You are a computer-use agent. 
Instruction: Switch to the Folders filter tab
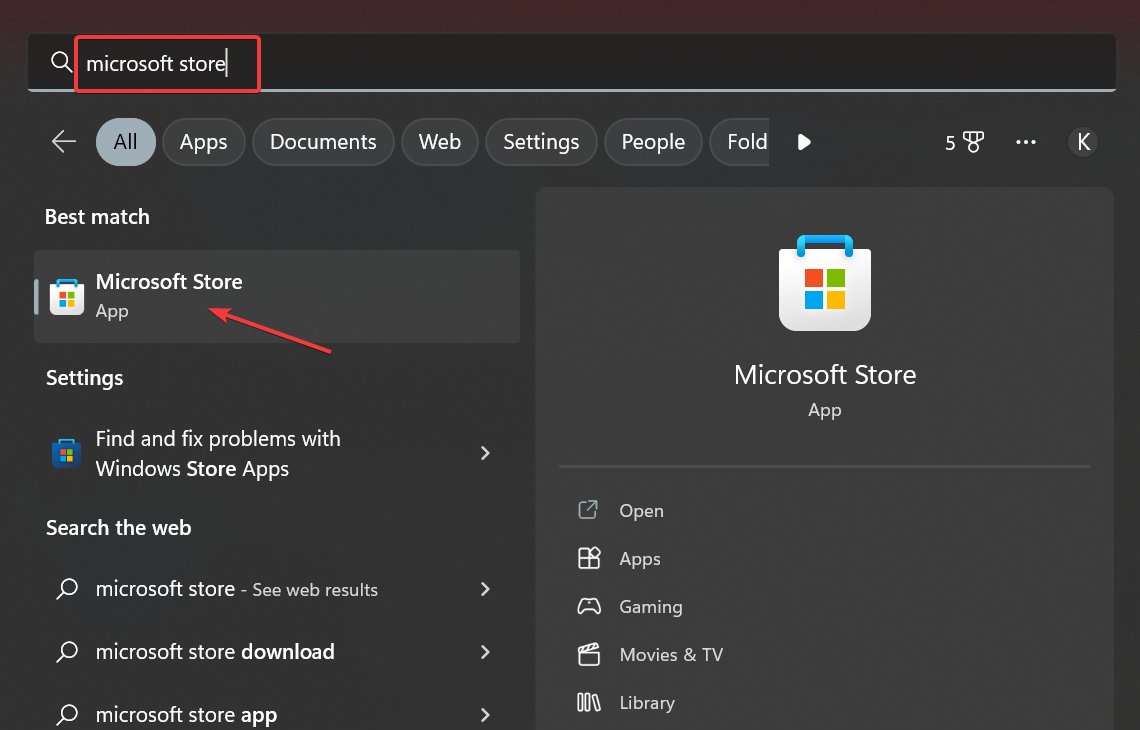pos(739,142)
